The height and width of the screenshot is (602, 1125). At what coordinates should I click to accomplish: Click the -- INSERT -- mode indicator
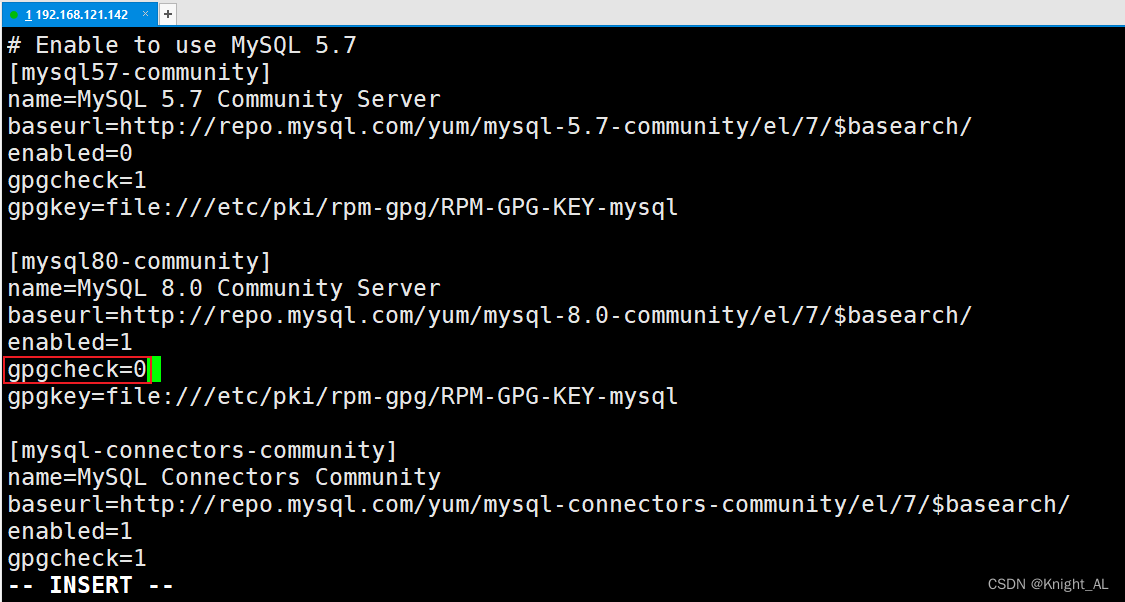pos(88,585)
